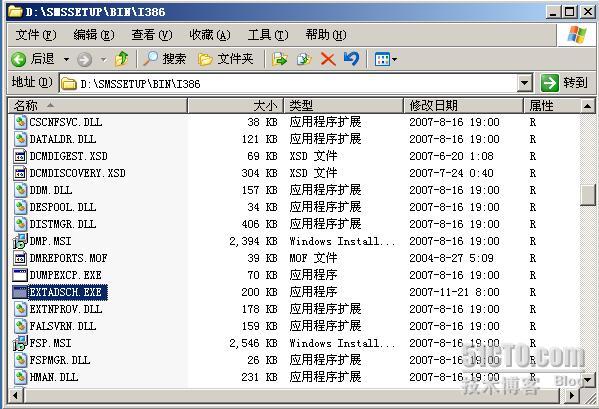Click the 2,394 KB size of DMP.MSI
The width and height of the screenshot is (599, 409).
coord(253,241)
